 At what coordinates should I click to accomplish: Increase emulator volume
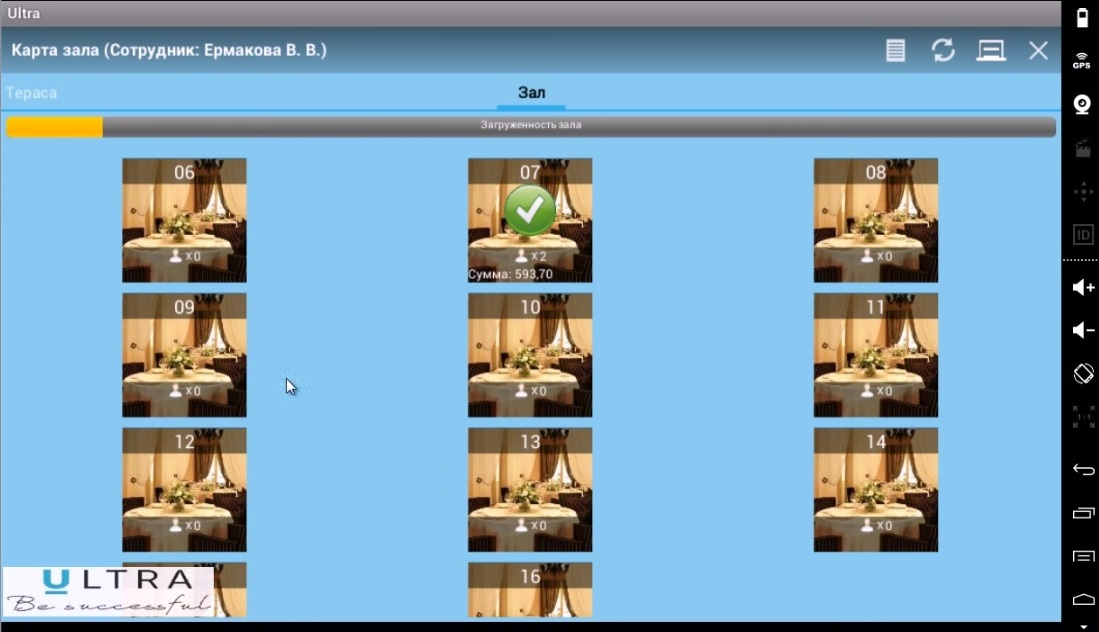click(1083, 287)
